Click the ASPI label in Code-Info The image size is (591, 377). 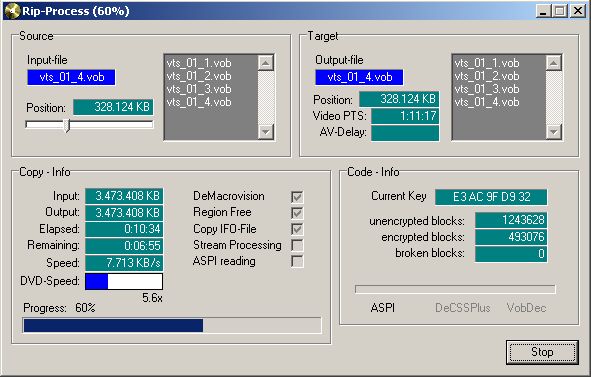(x=383, y=308)
